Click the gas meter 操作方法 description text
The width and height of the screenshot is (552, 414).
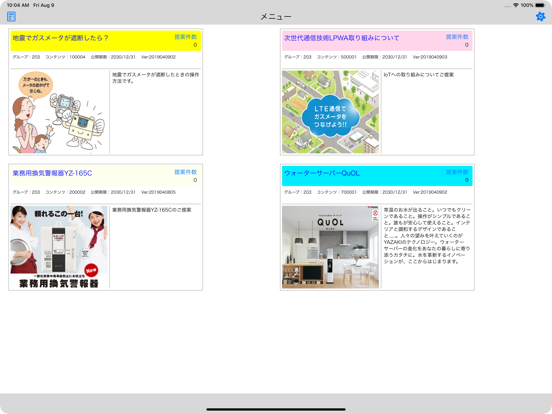(x=156, y=78)
